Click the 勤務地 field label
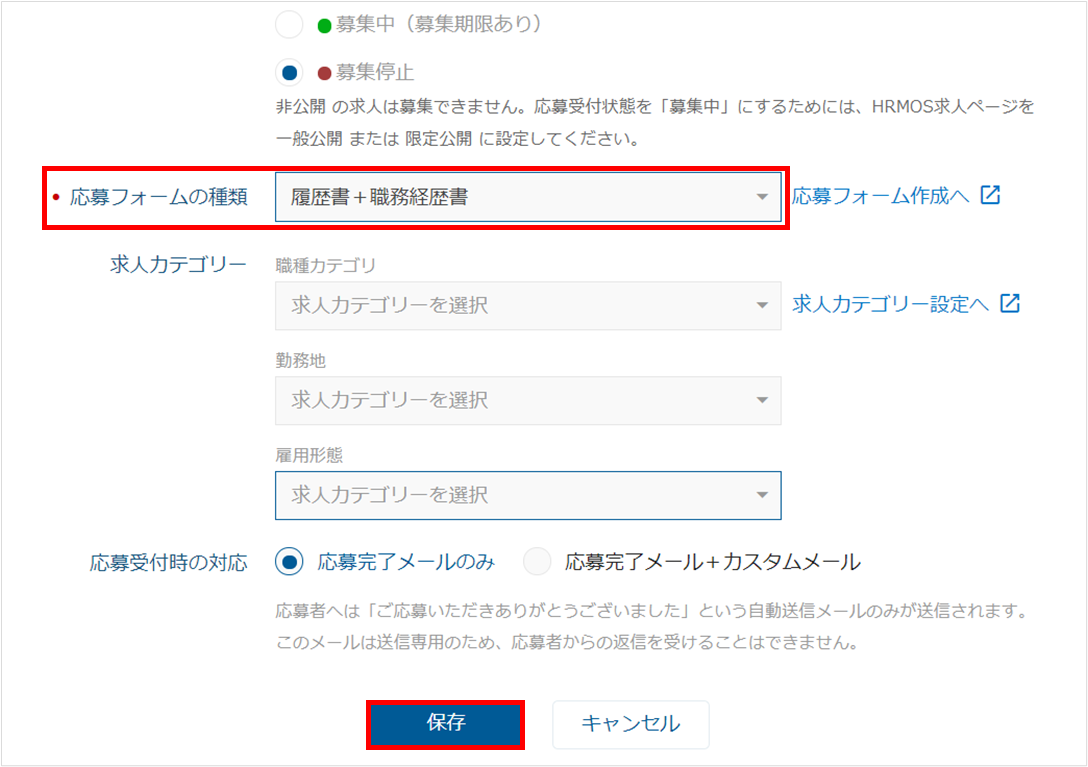 tap(300, 361)
